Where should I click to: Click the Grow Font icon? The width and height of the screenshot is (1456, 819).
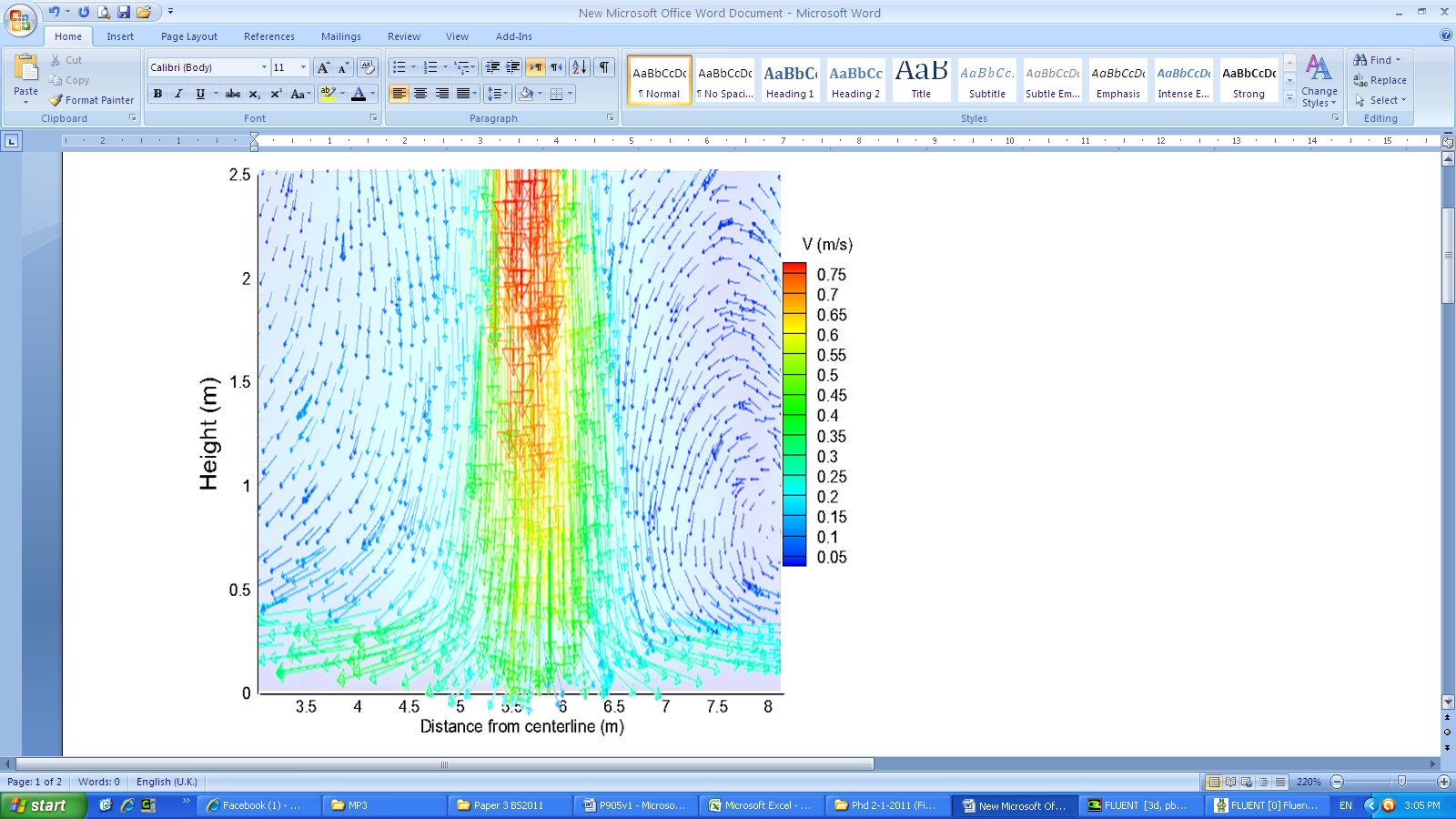[x=323, y=67]
